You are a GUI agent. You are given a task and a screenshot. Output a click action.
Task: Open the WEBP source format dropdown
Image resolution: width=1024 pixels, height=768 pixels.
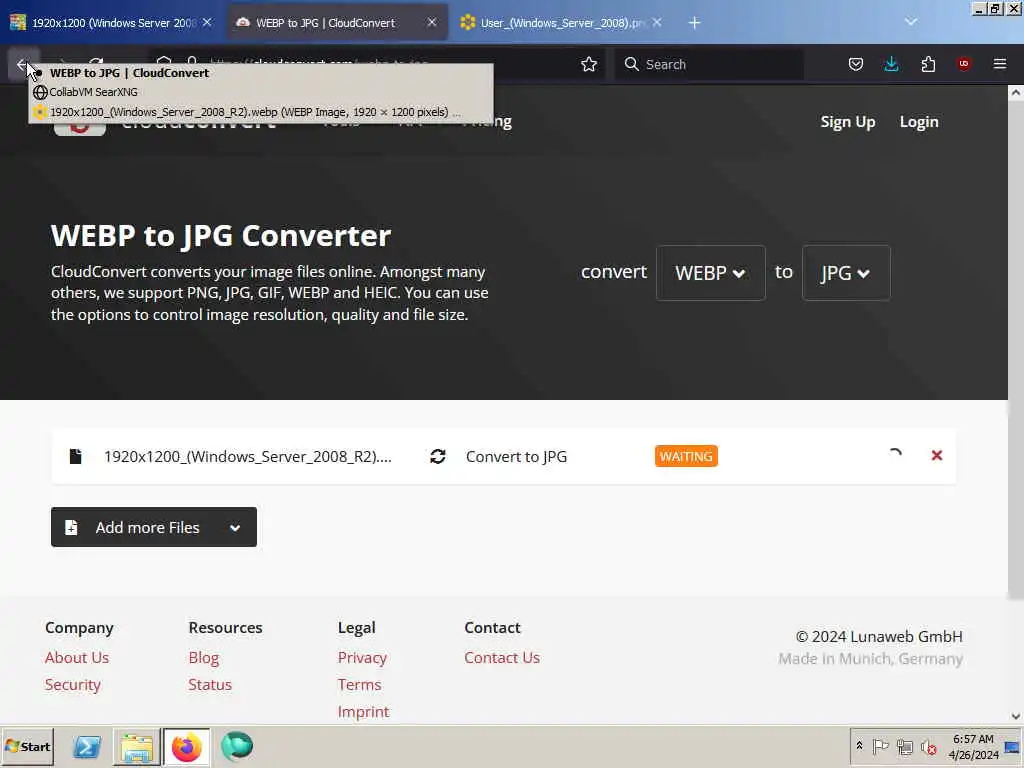(x=711, y=273)
